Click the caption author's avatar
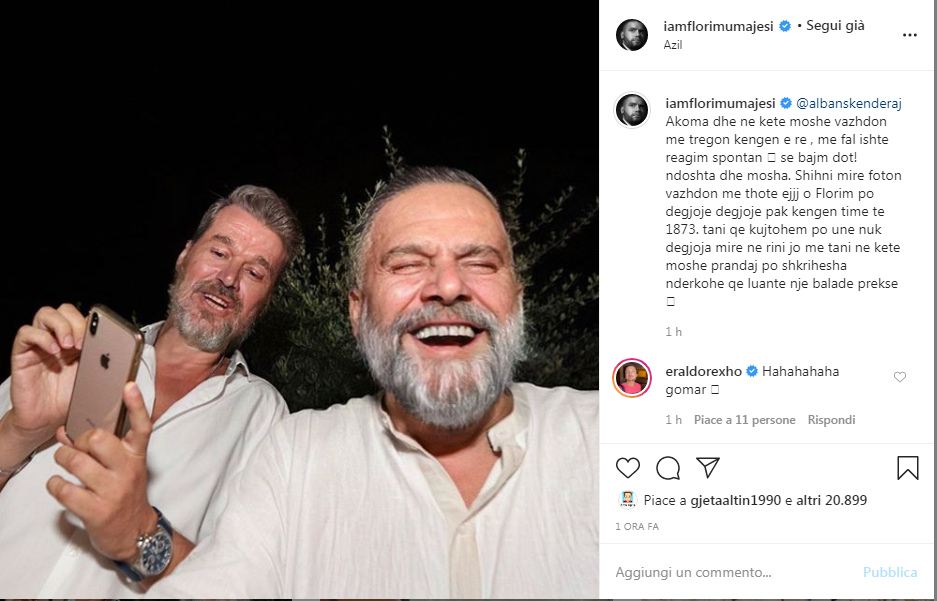Image resolution: width=937 pixels, height=601 pixels. tap(632, 110)
